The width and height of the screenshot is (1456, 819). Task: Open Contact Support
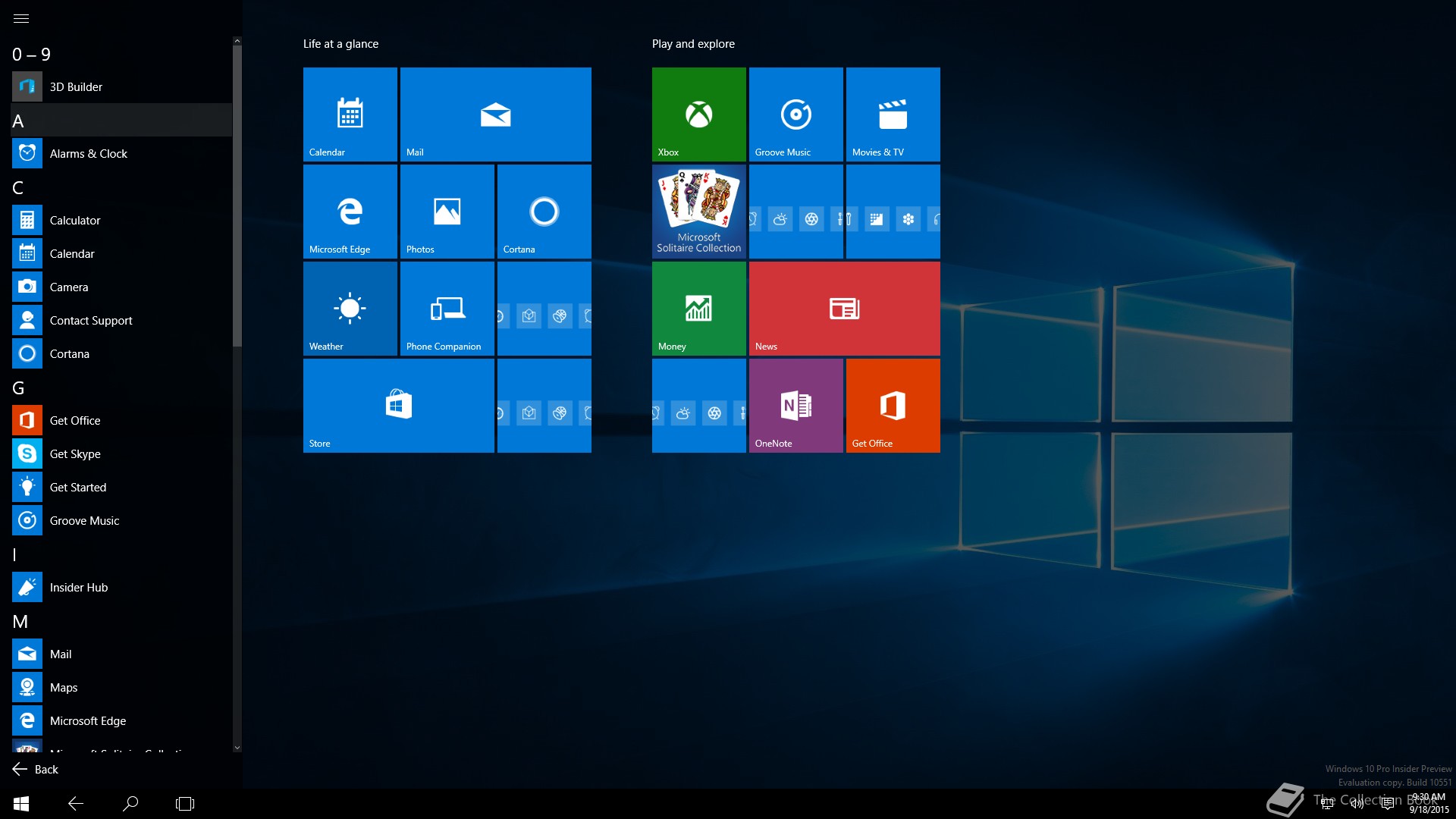[x=122, y=320]
